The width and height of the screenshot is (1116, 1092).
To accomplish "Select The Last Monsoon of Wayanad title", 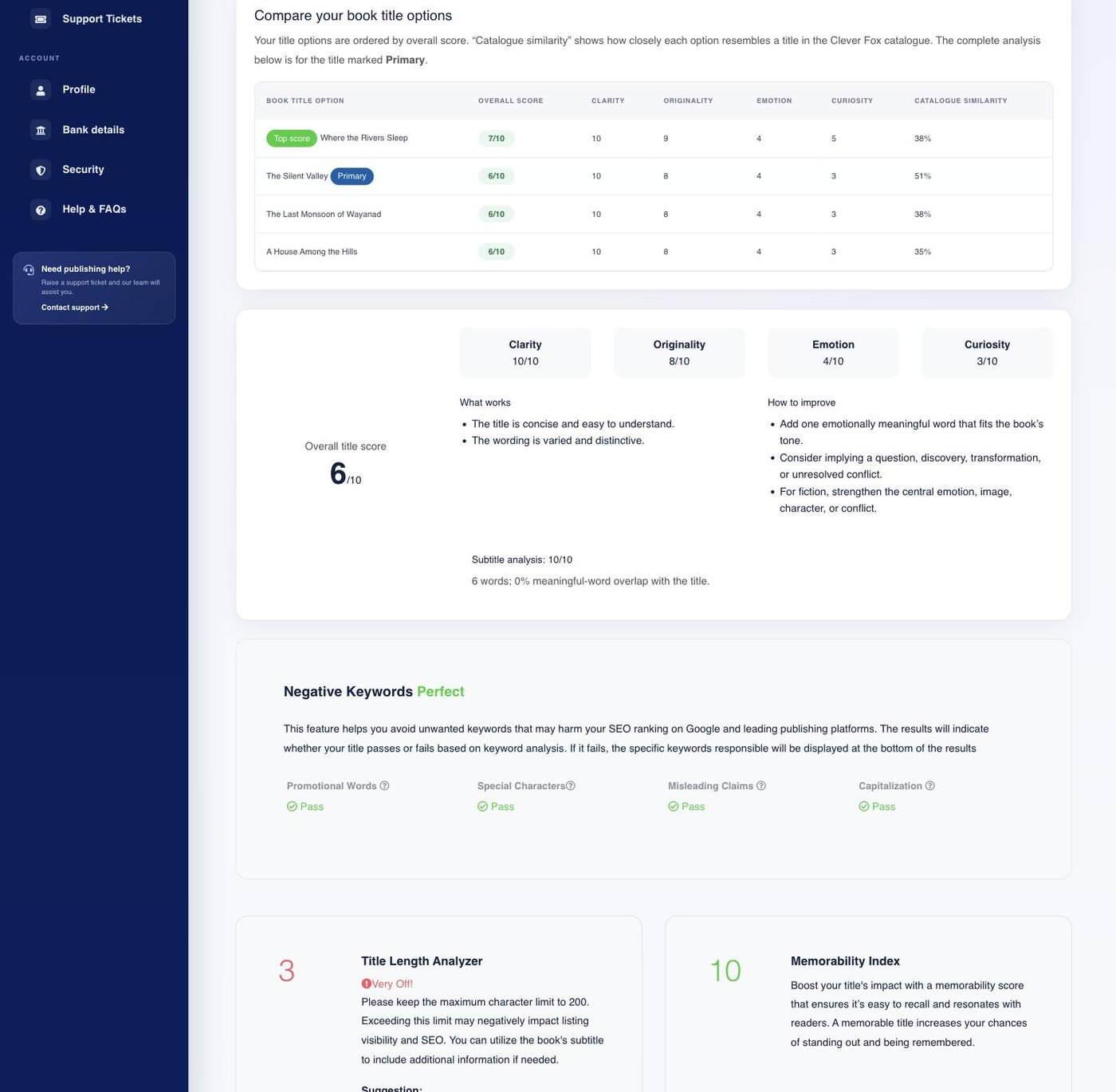I will (x=324, y=214).
